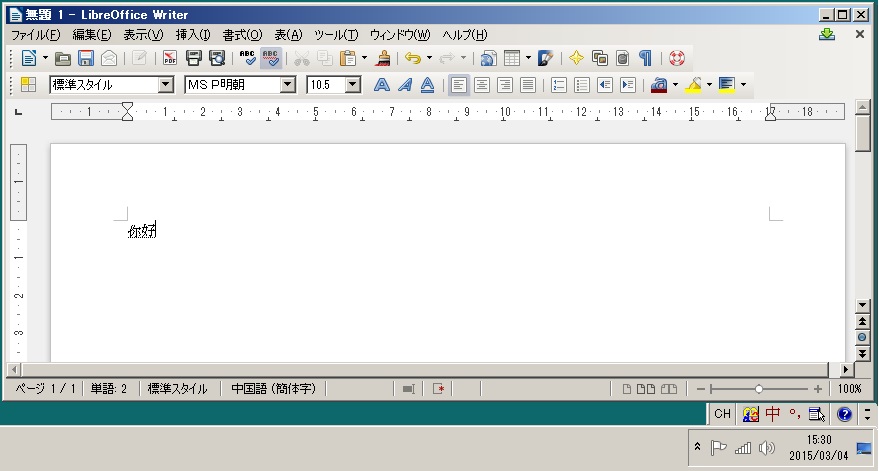Open the 書式(O) menu
The height and width of the screenshot is (471, 879).
[242, 35]
